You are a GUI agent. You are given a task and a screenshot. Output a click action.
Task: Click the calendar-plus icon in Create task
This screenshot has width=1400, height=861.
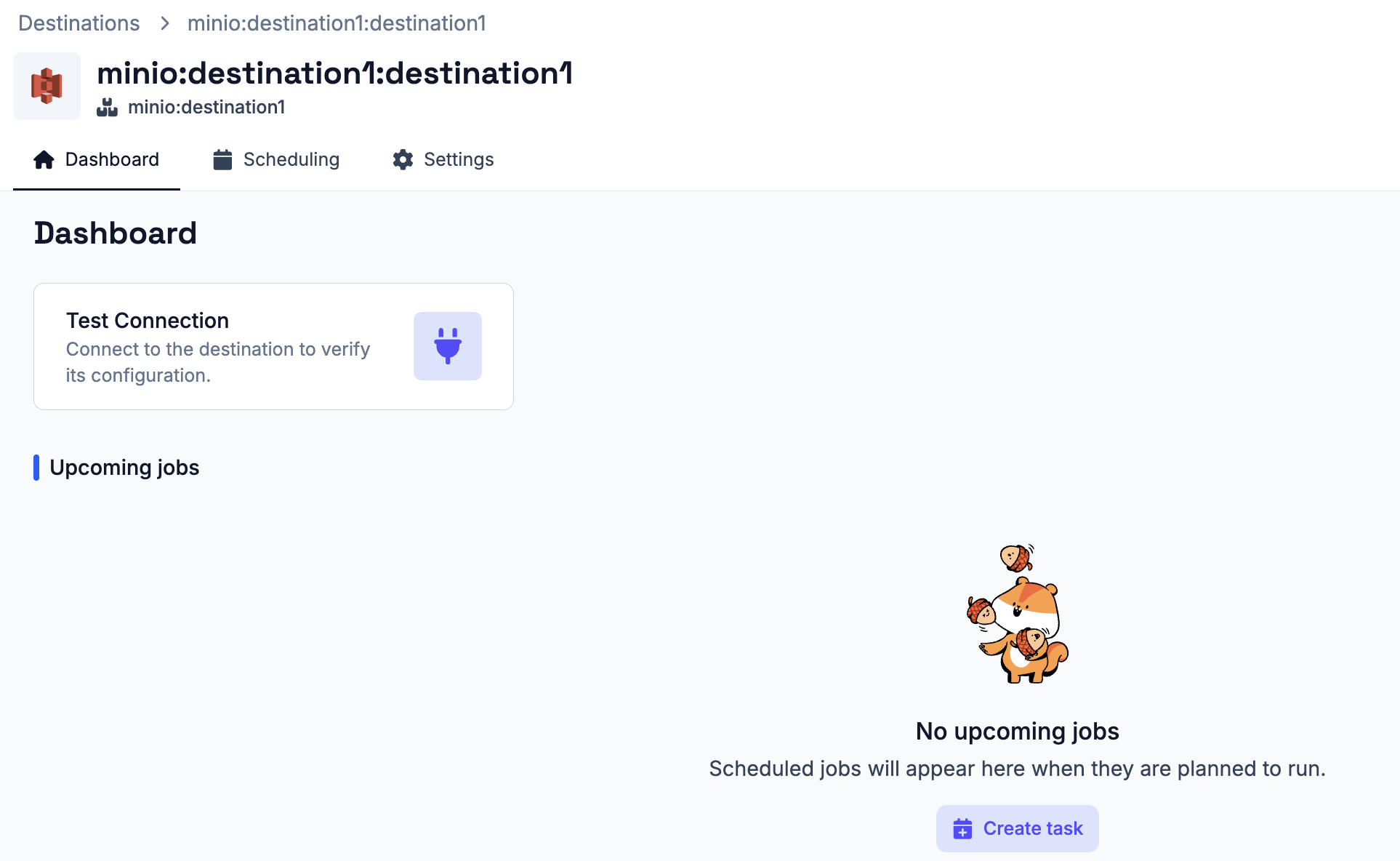click(962, 828)
